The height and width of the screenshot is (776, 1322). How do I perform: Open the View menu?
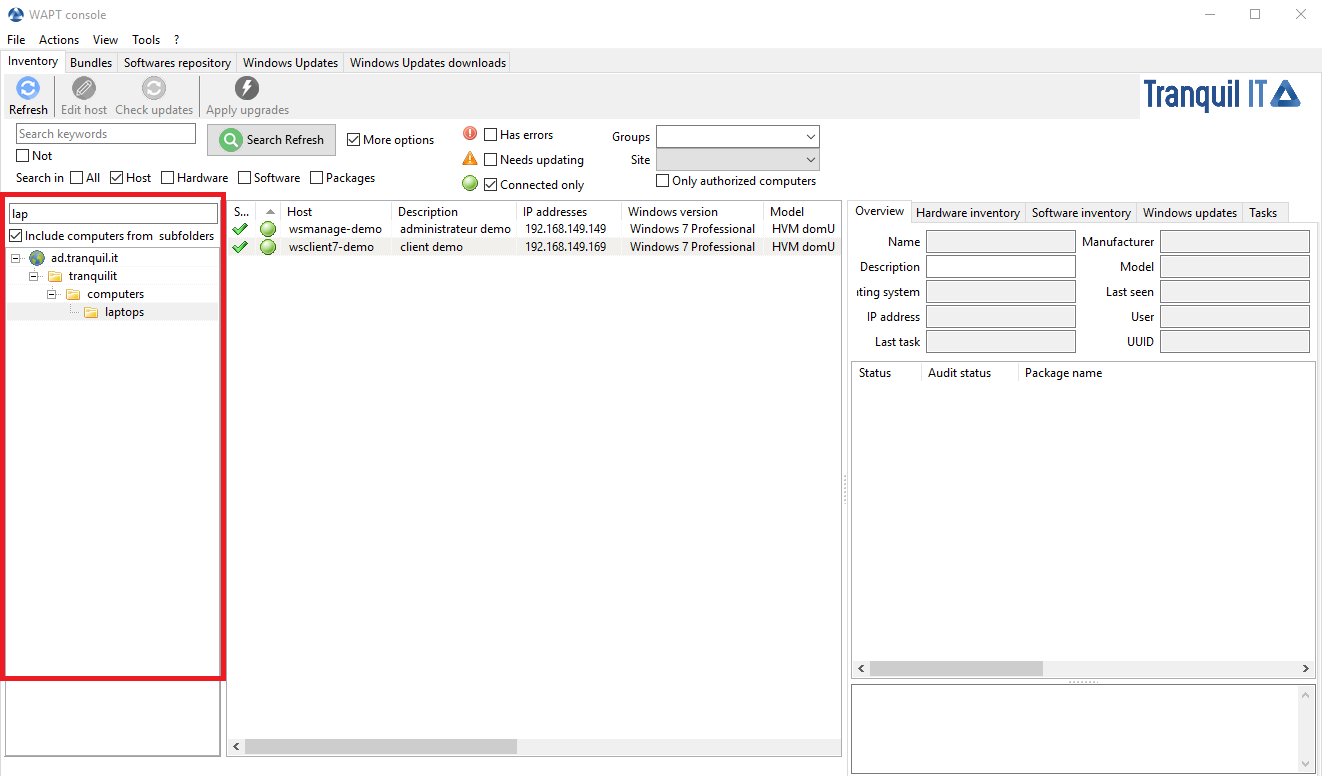pos(105,40)
